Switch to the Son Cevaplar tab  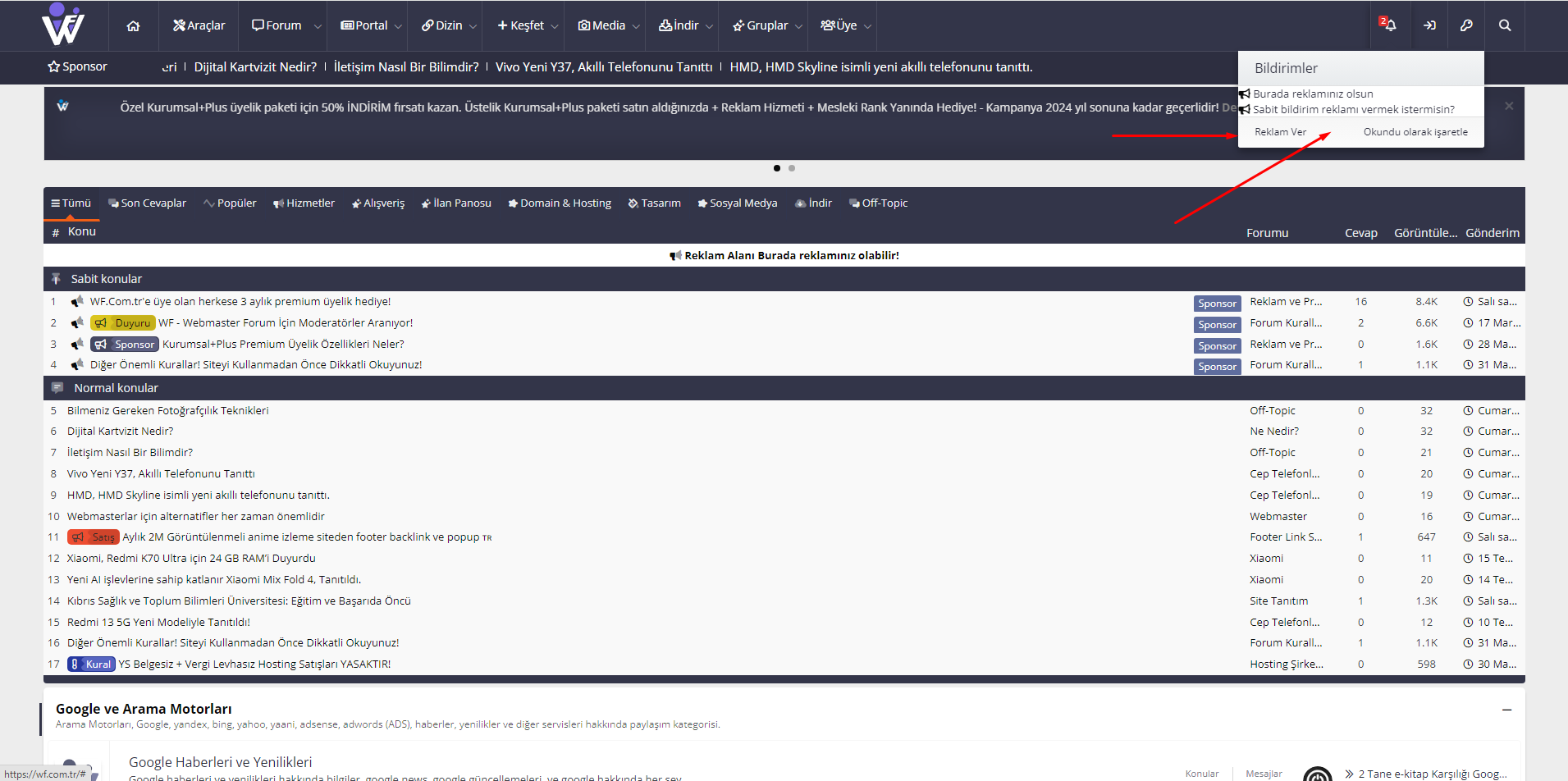pos(148,203)
